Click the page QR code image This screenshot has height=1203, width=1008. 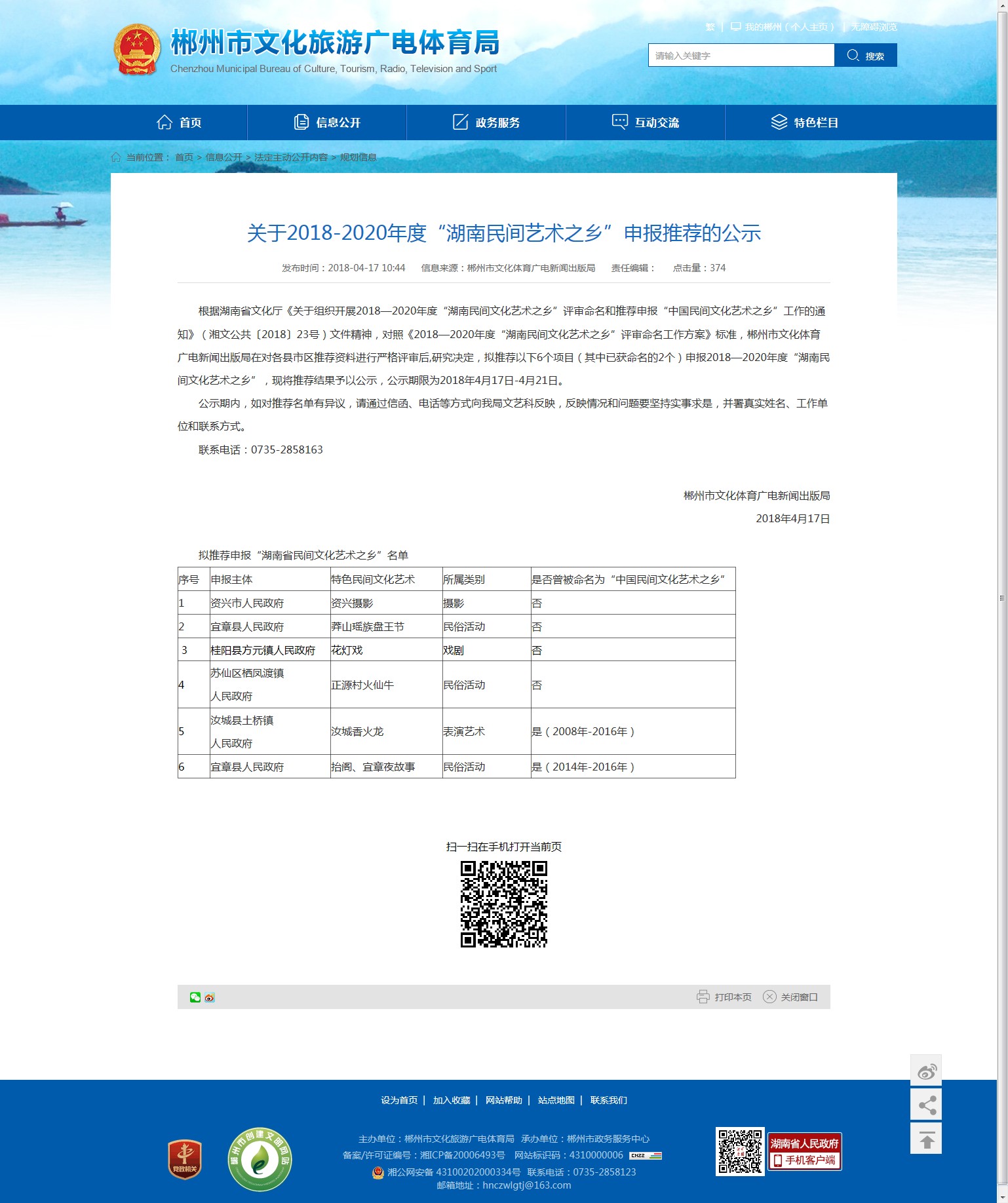coord(504,904)
